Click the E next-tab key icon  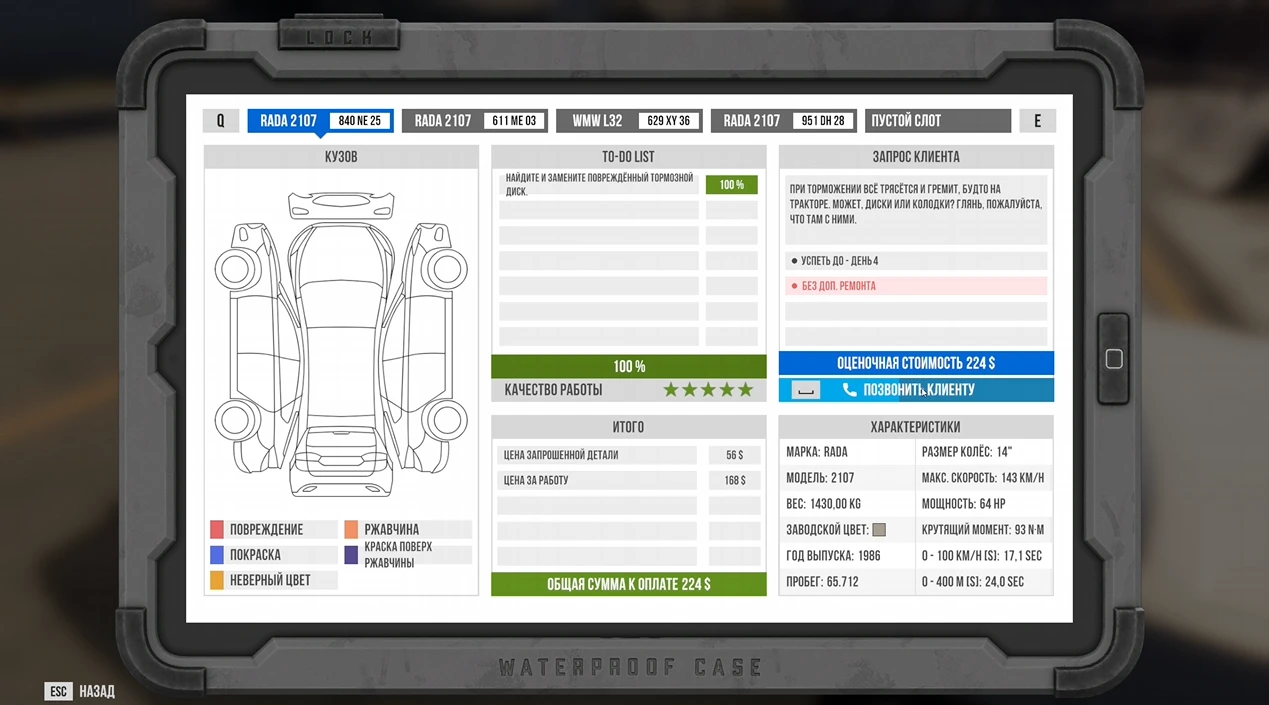(1037, 121)
